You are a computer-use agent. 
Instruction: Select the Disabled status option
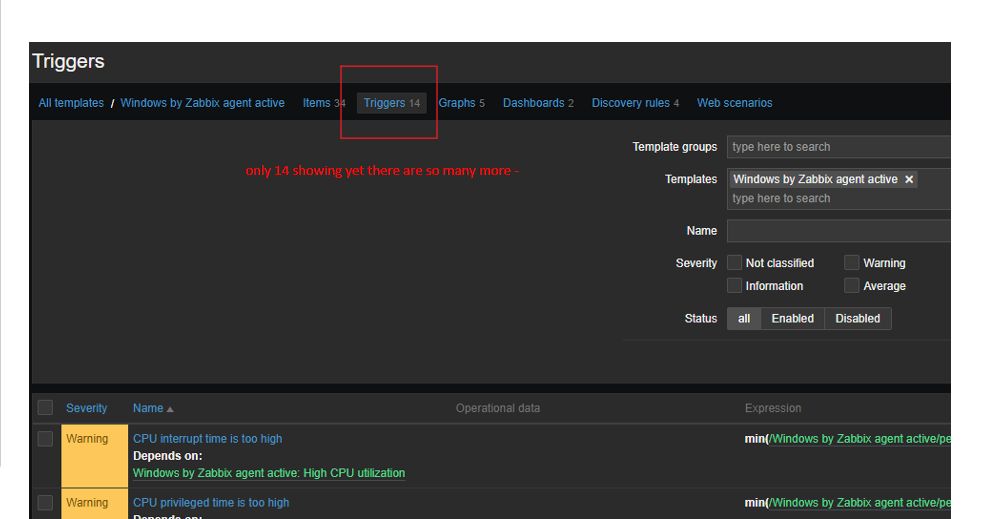coord(857,318)
